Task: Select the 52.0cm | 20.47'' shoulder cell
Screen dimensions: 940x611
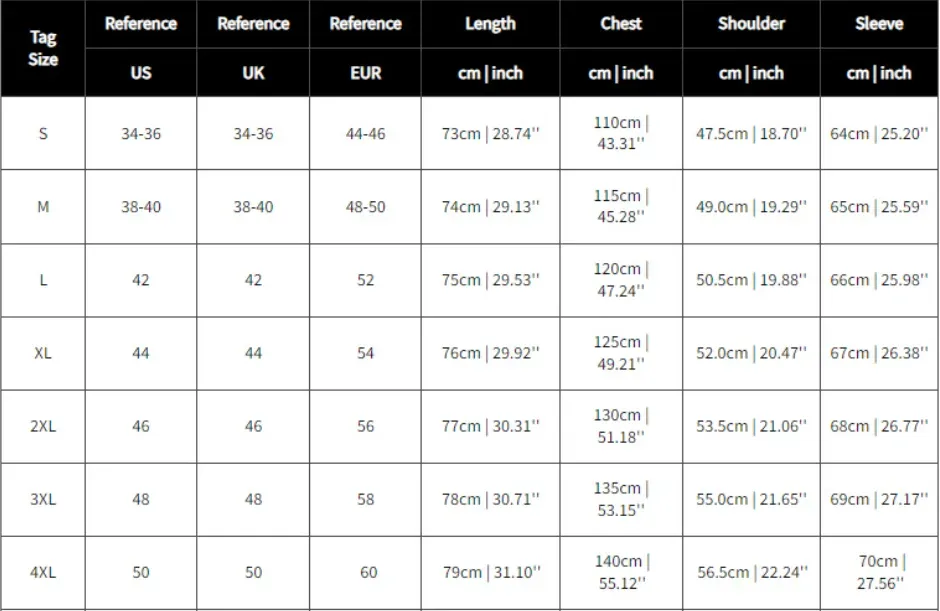Action: click(x=751, y=353)
